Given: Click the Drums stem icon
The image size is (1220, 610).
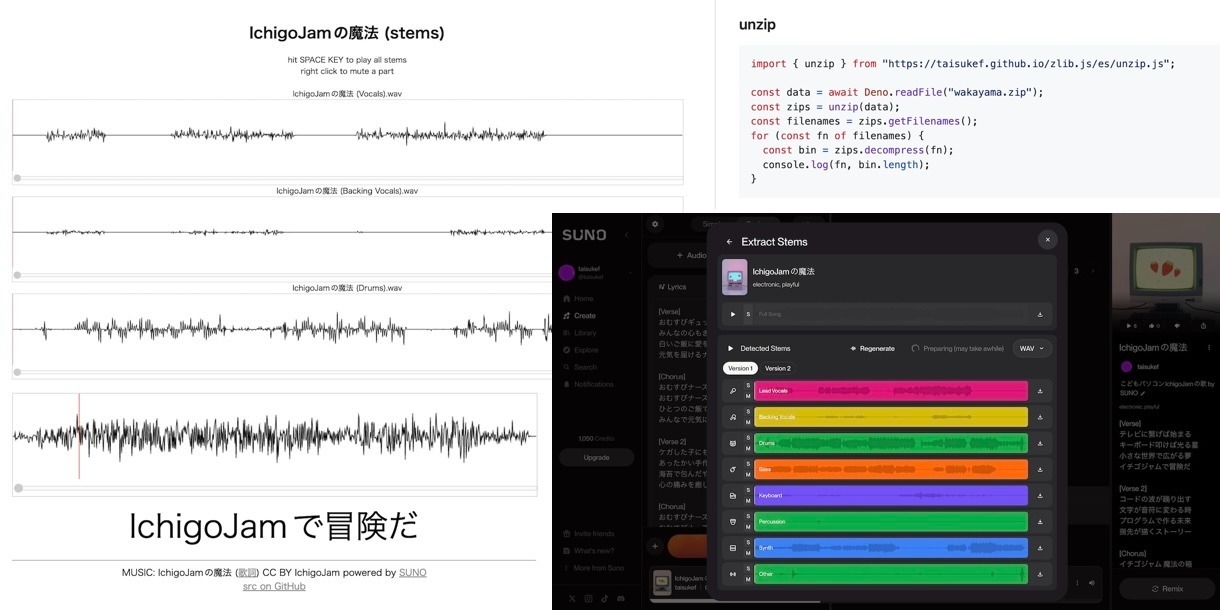Looking at the screenshot, I should 734,443.
